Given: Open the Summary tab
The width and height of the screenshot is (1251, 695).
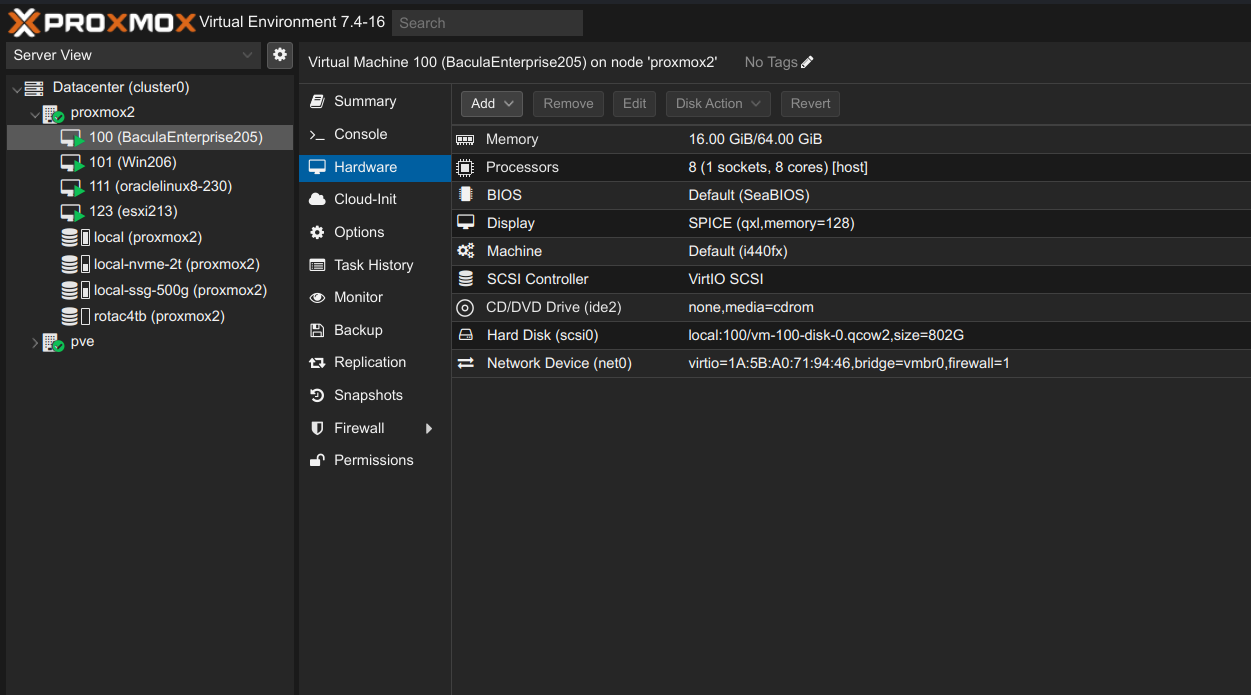Looking at the screenshot, I should (x=375, y=102).
